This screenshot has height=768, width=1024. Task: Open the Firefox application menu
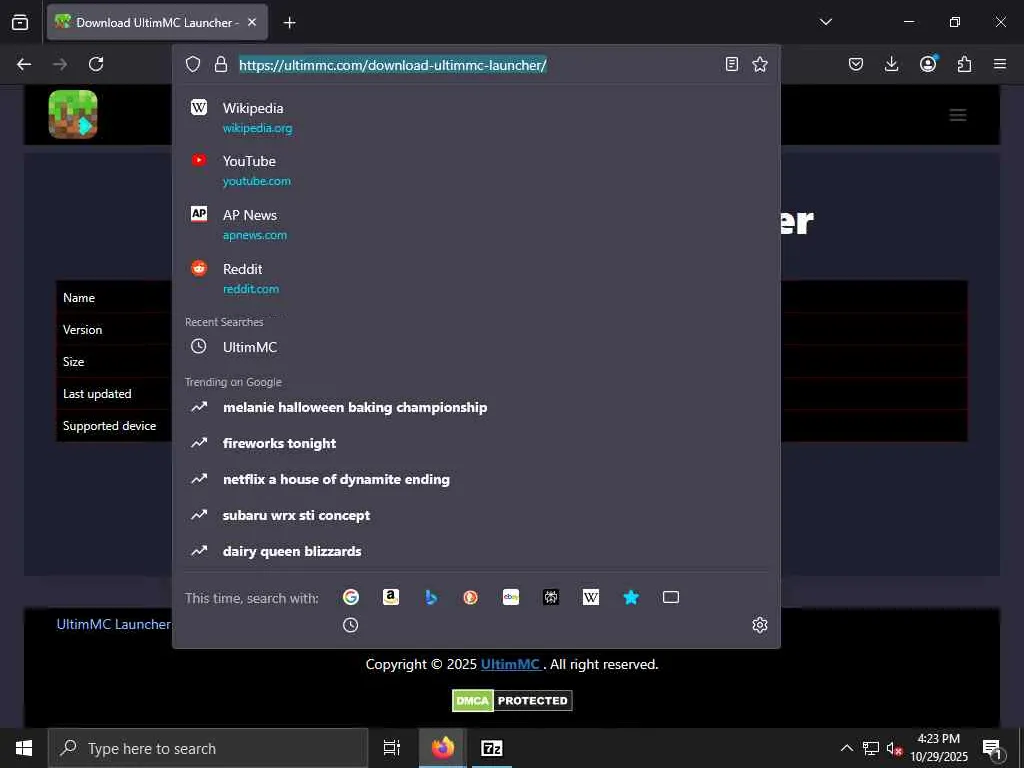click(x=1000, y=64)
